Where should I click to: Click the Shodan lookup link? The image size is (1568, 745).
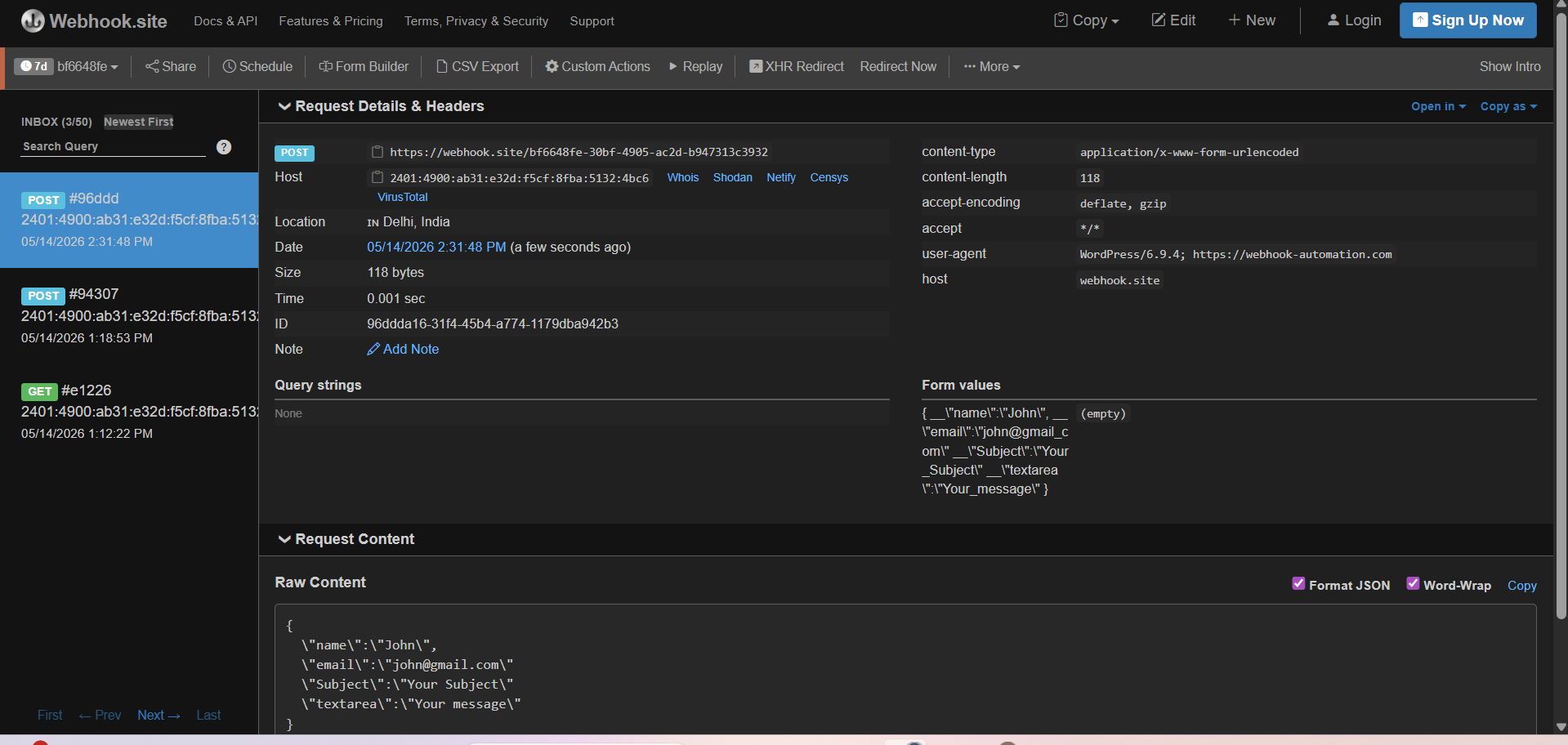click(x=733, y=177)
